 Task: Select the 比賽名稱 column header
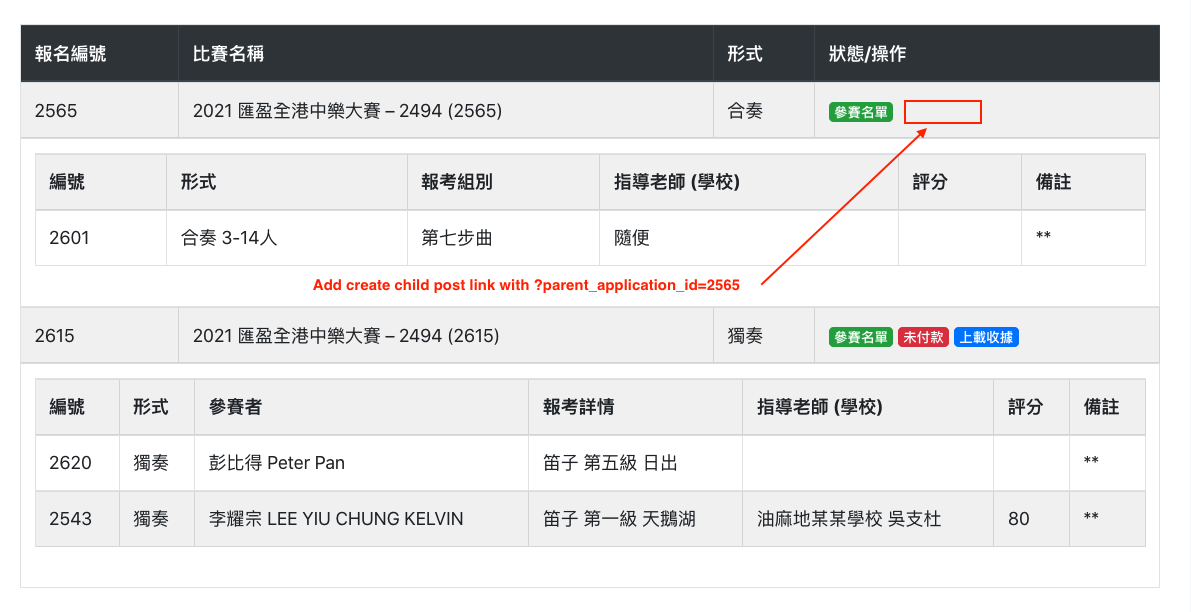tap(228, 54)
